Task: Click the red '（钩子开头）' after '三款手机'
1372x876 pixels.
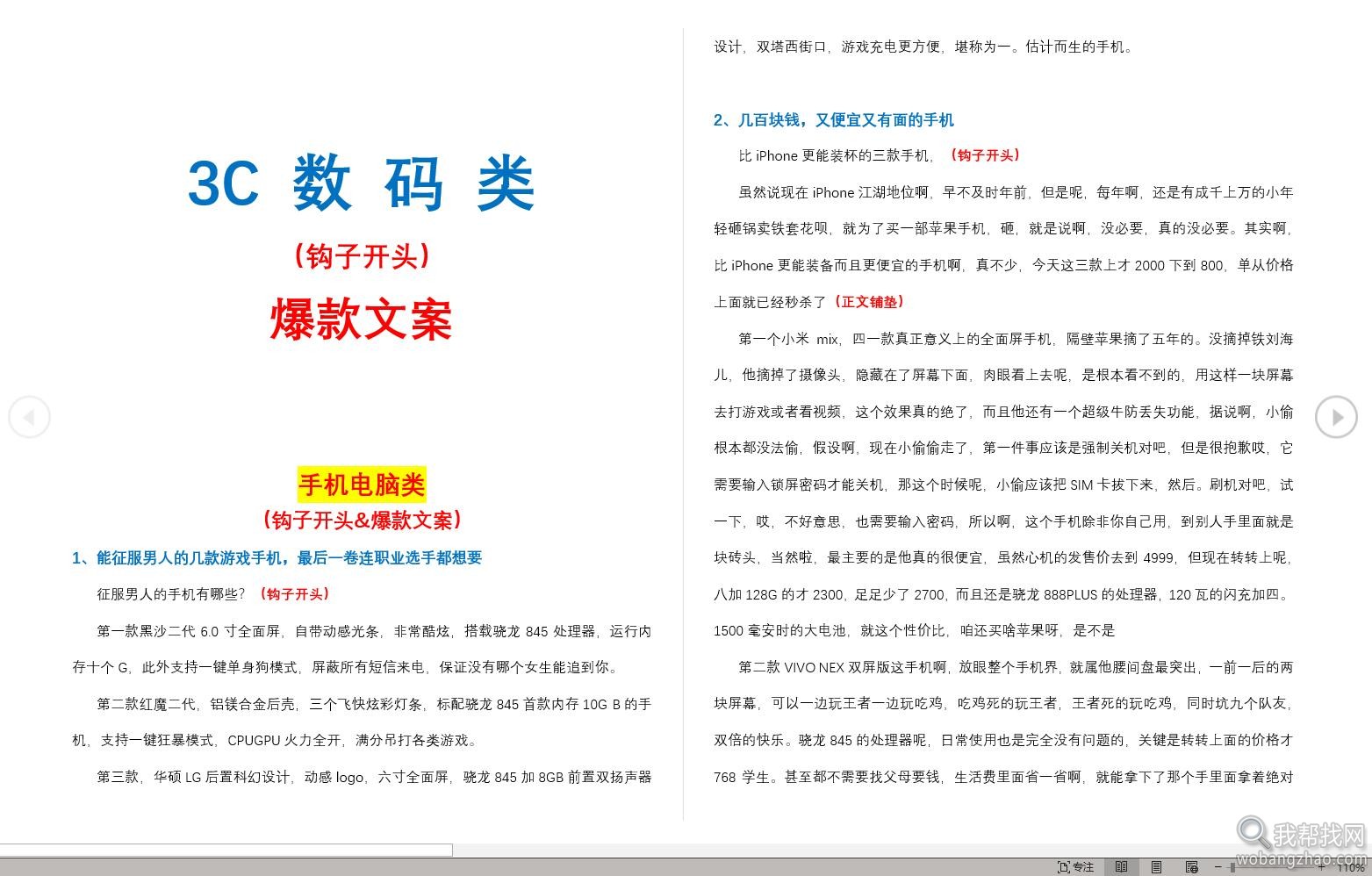Action: (985, 155)
